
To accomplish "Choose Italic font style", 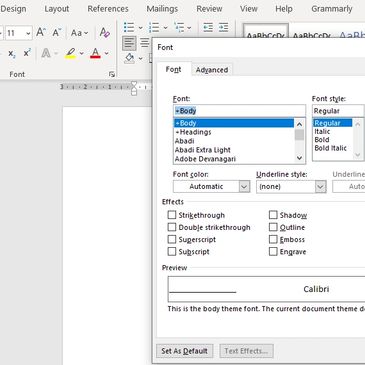I will 332,131.
